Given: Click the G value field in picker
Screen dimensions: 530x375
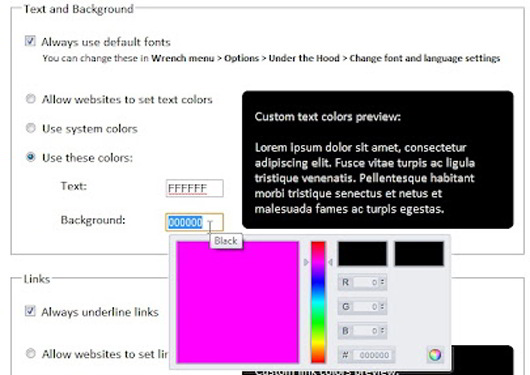Looking at the screenshot, I should 366,307.
